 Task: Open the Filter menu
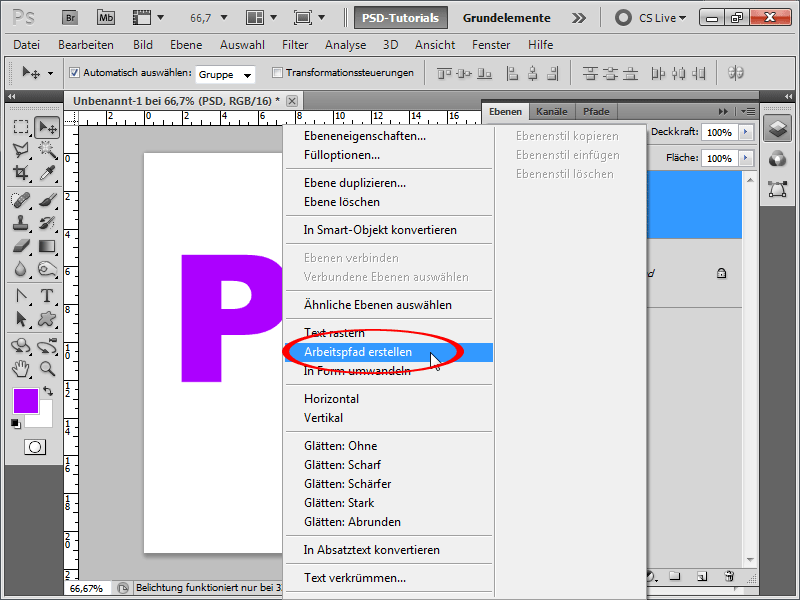tap(295, 45)
